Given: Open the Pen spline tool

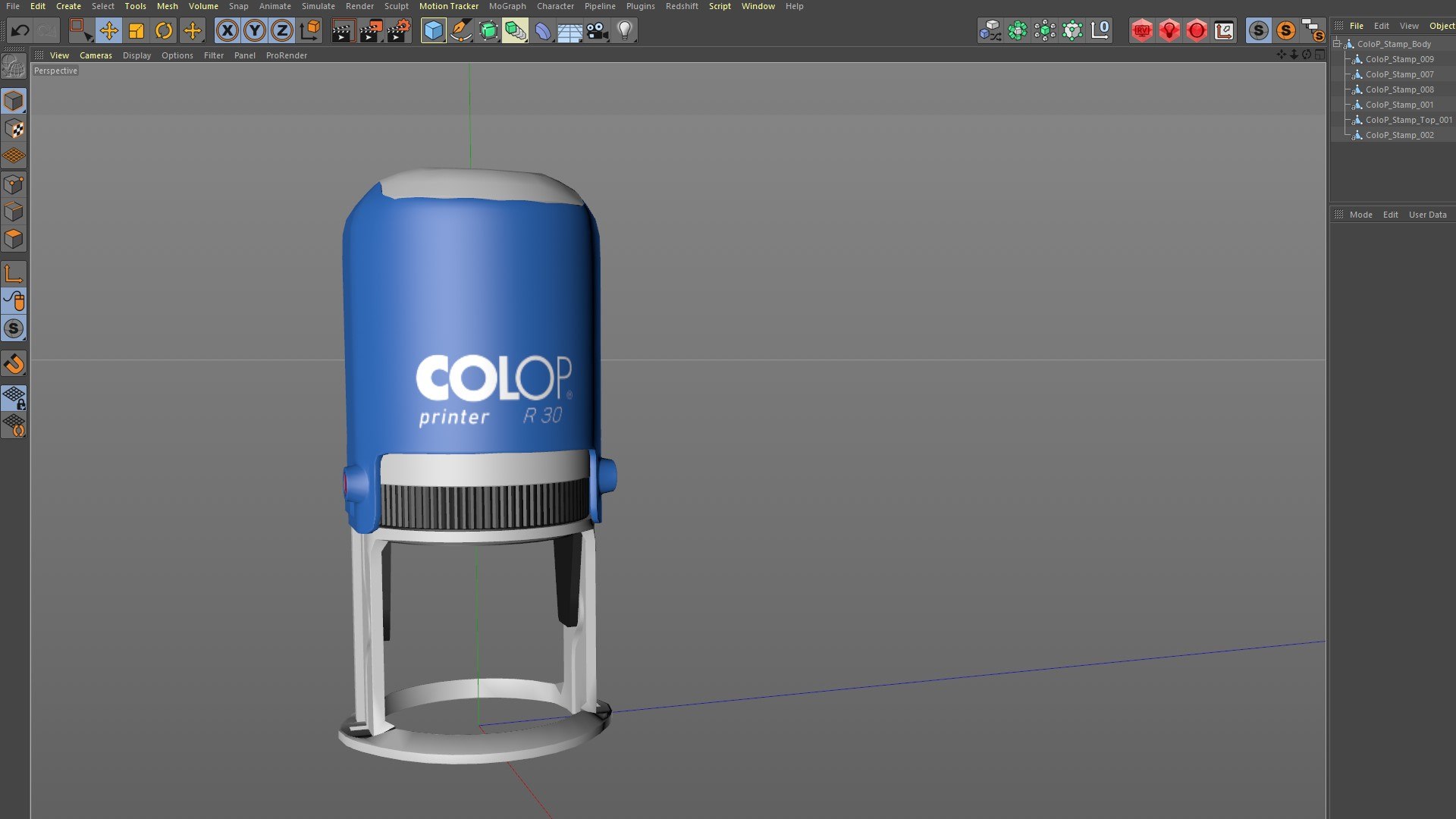Looking at the screenshot, I should [461, 31].
